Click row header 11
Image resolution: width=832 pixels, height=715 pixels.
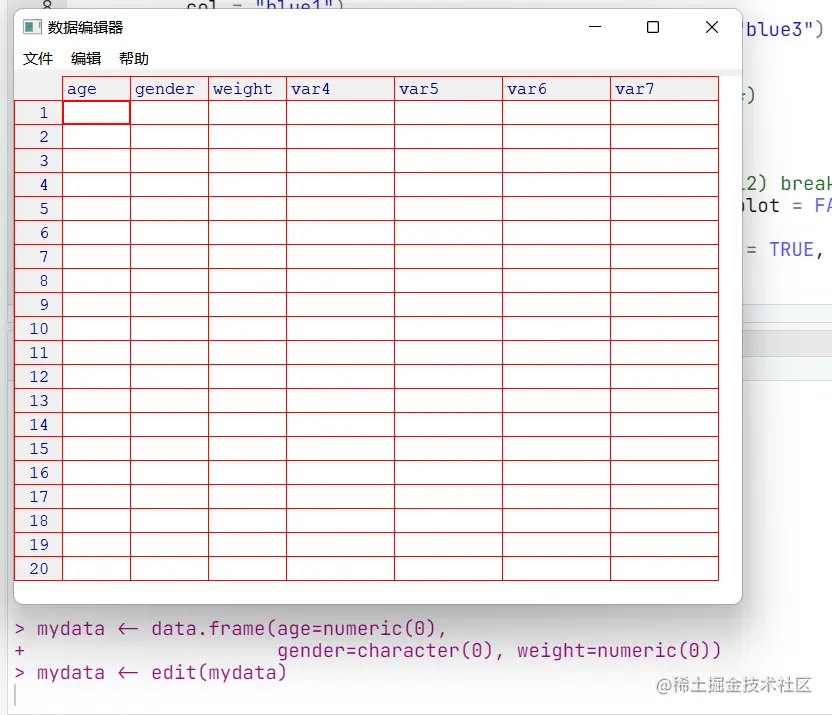[38, 353]
